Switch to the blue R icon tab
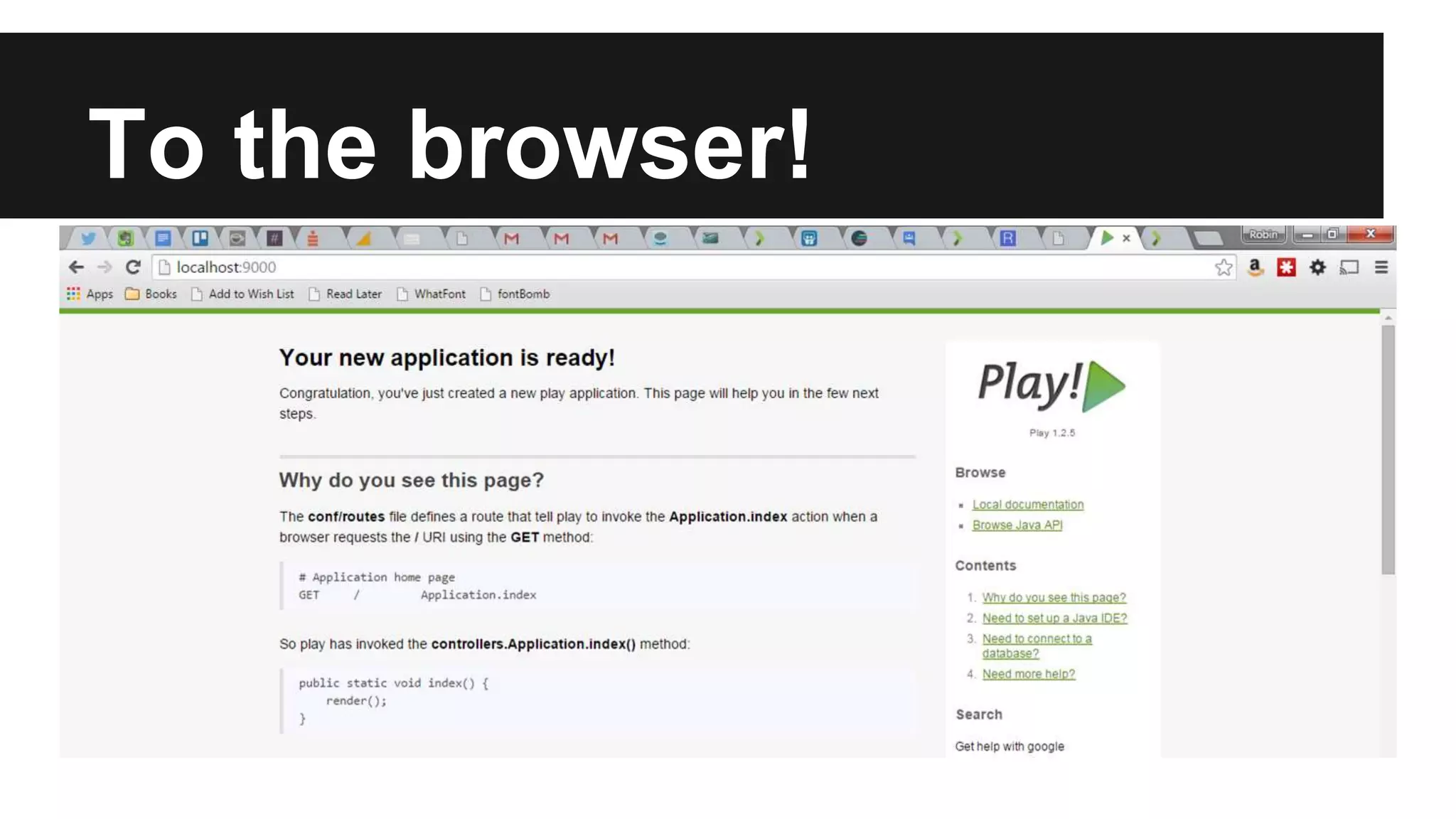 click(1008, 239)
